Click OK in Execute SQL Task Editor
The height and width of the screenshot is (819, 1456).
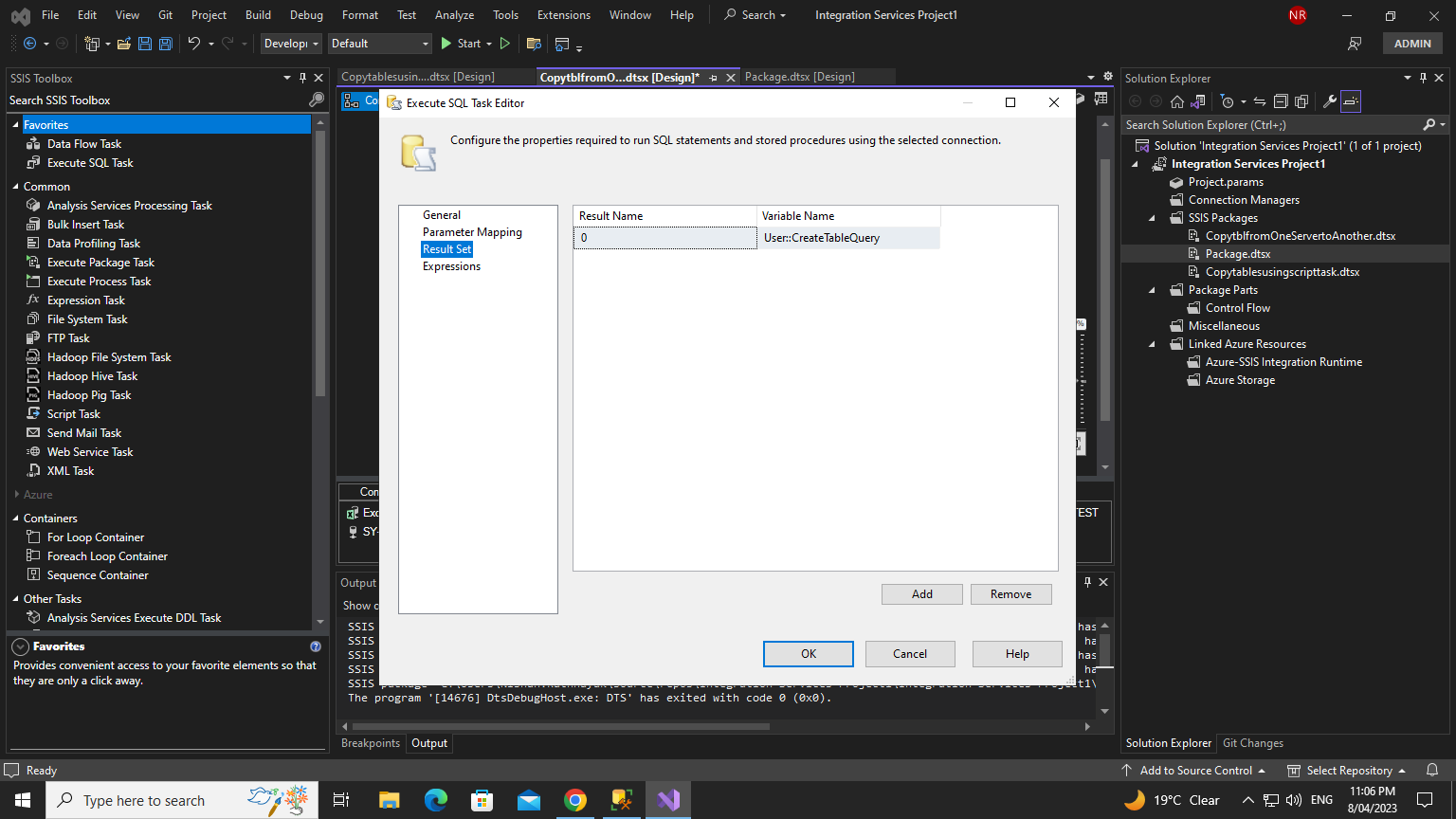[x=809, y=654]
